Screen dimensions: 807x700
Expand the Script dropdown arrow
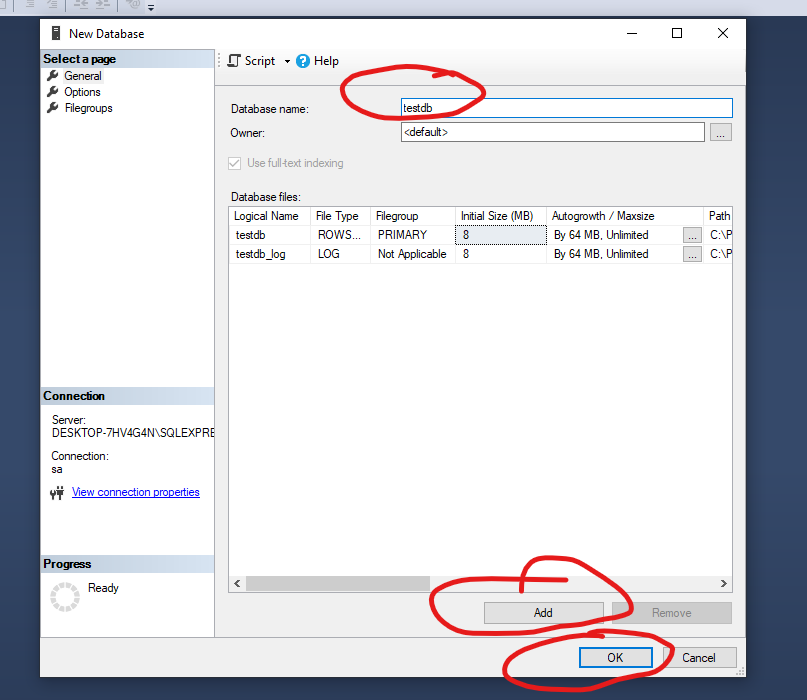coord(287,61)
